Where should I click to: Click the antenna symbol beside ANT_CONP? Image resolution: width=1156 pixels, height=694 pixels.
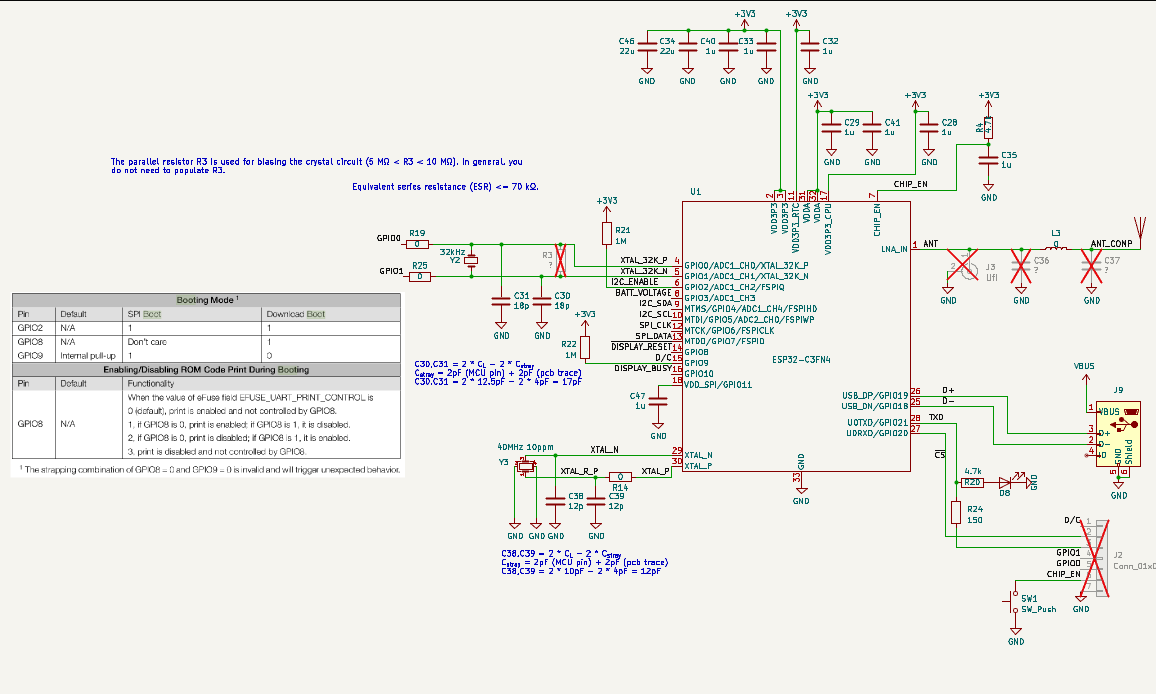point(1138,230)
